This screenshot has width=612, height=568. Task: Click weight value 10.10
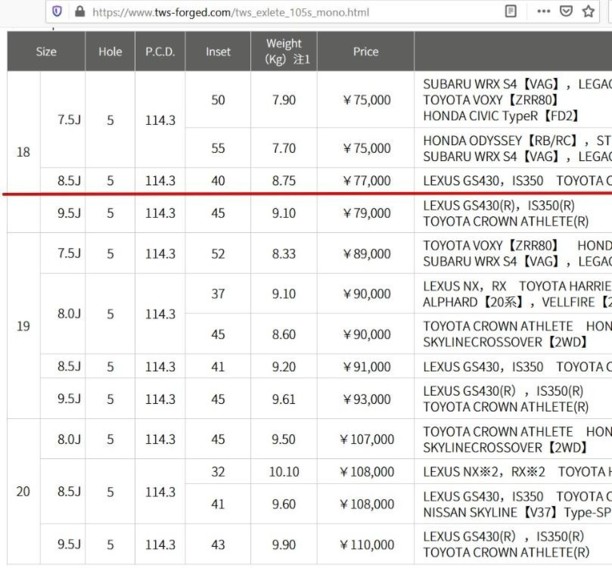(284, 472)
